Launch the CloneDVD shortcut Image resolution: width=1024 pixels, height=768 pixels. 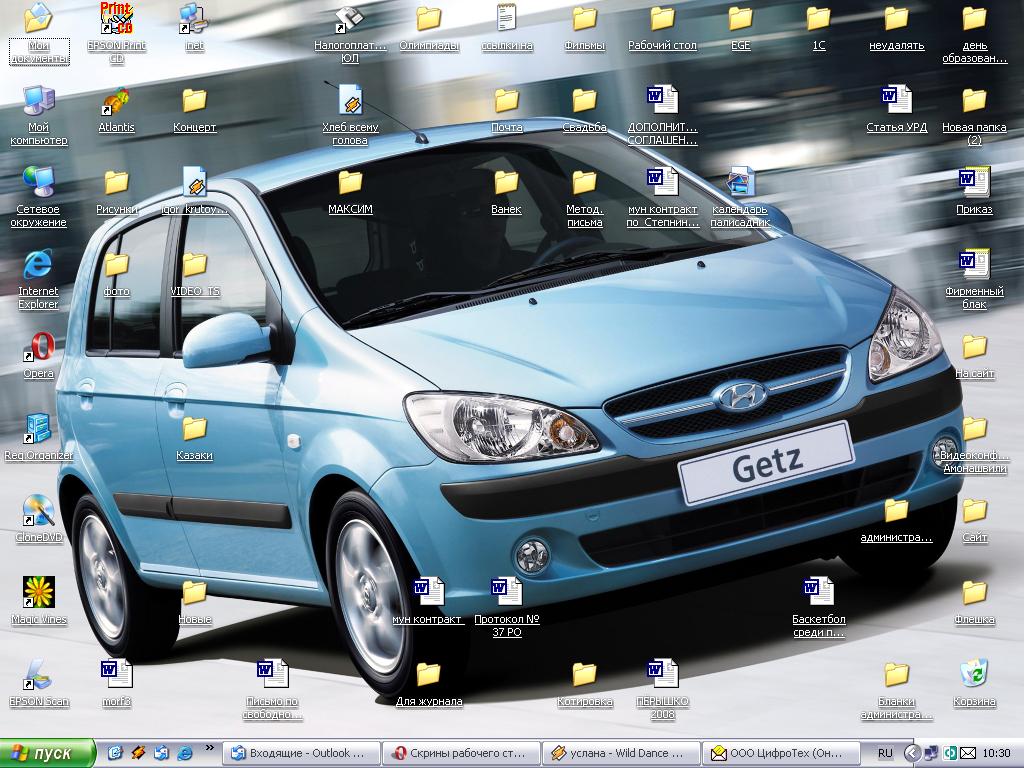pyautogui.click(x=39, y=519)
